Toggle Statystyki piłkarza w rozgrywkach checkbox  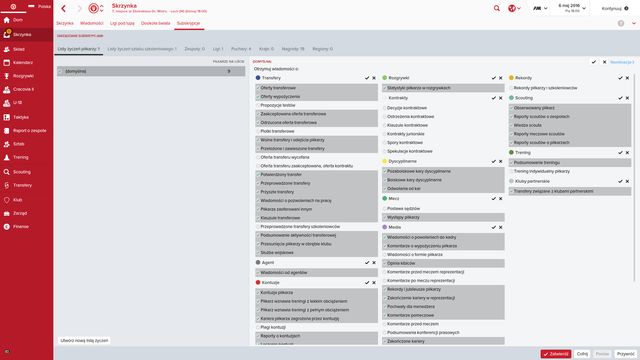pos(384,88)
